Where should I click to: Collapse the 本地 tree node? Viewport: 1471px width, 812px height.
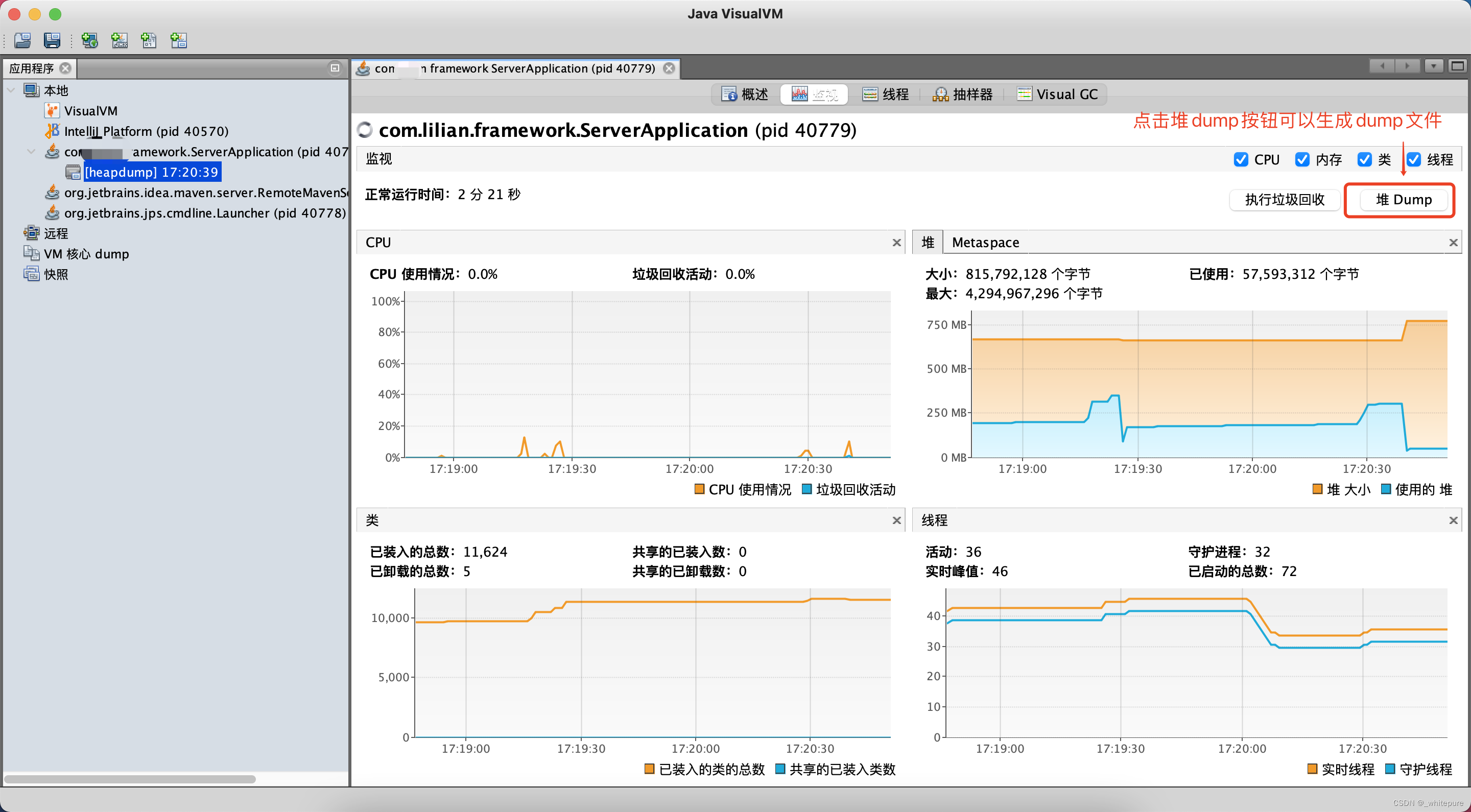[x=11, y=90]
